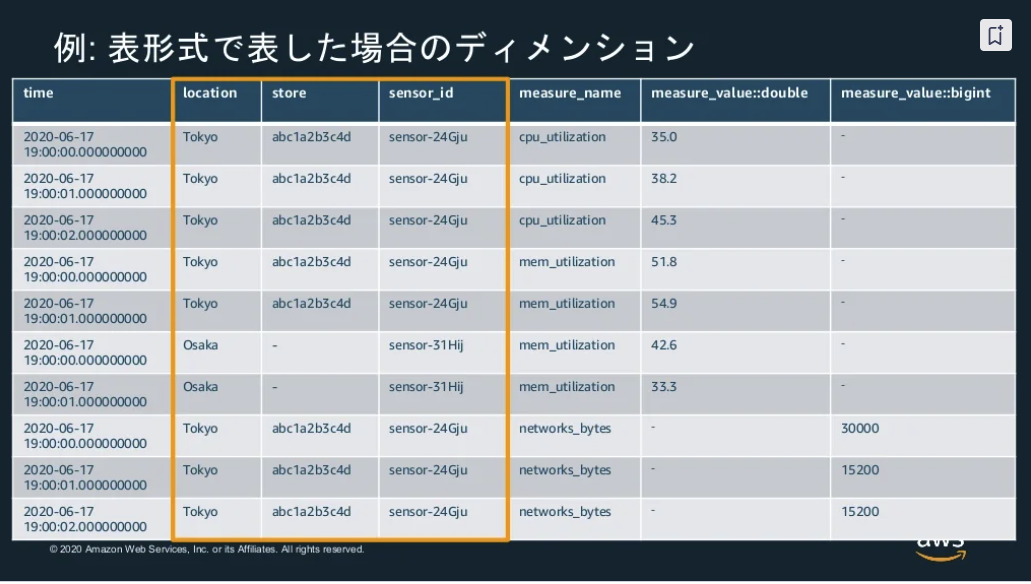Click 'cpu_utilization' in the 45.3 row
Screen dimensions: 1031x584
[x=562, y=220]
